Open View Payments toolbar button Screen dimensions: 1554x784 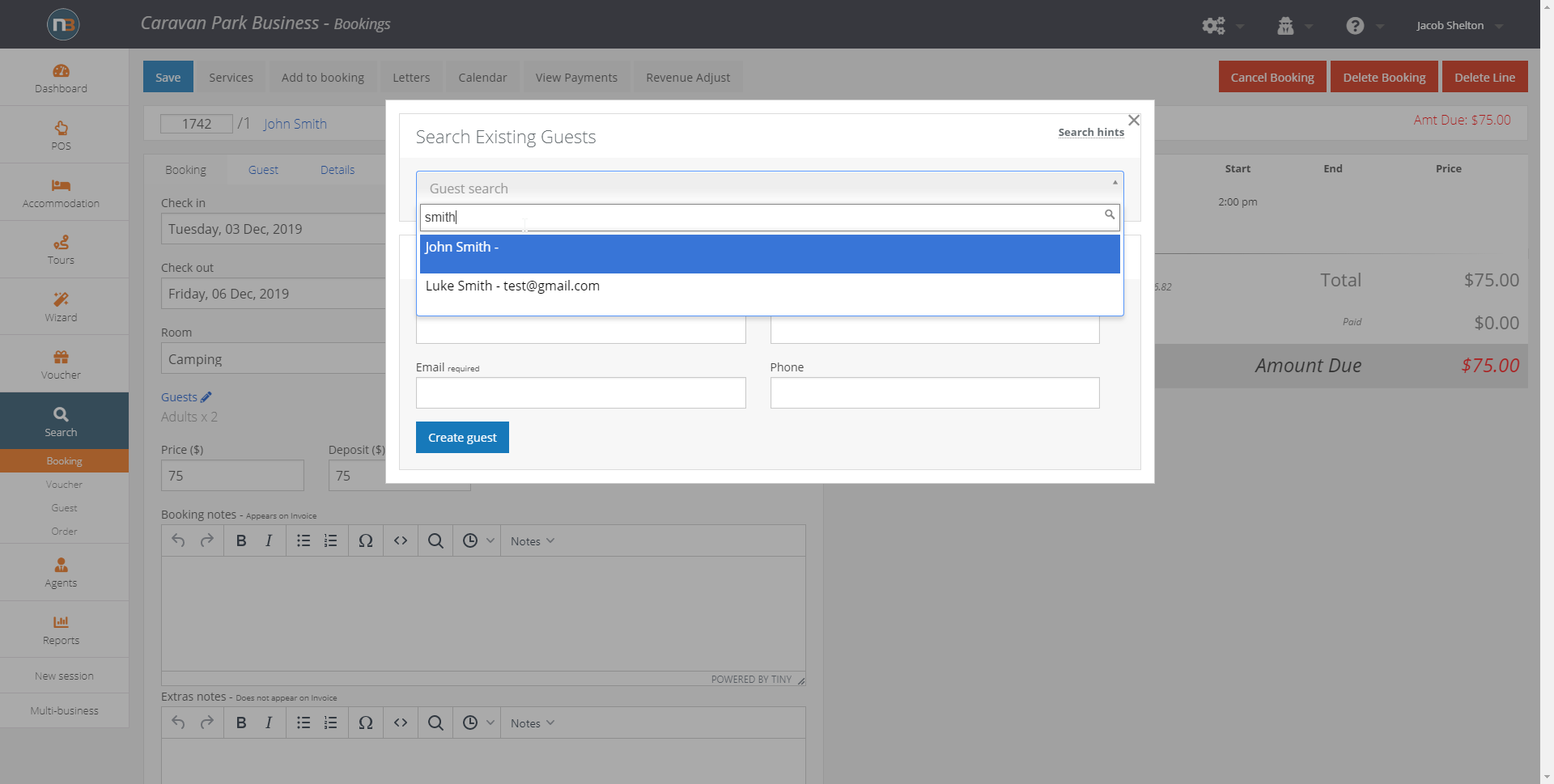pos(576,77)
